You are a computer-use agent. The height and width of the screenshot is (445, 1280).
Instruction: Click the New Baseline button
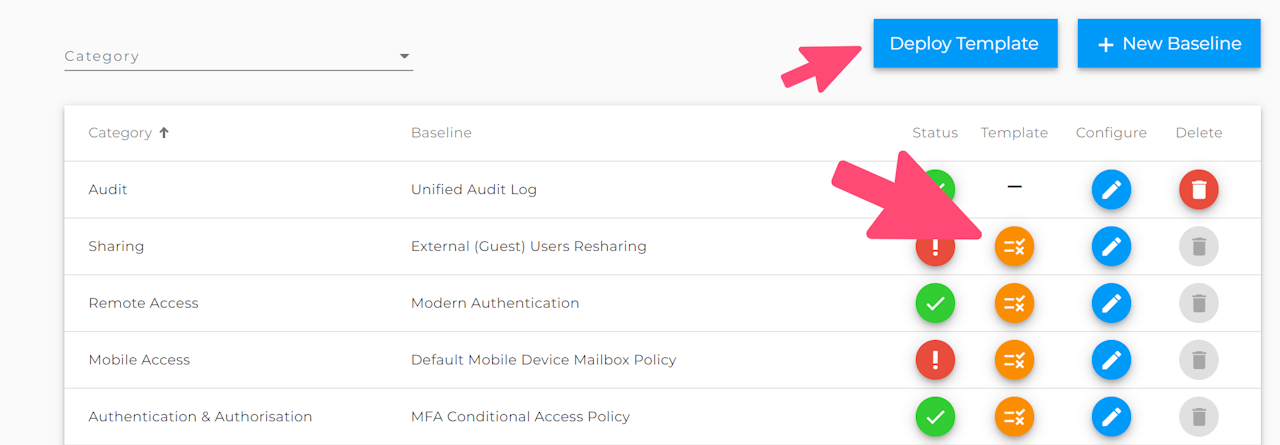point(1168,44)
